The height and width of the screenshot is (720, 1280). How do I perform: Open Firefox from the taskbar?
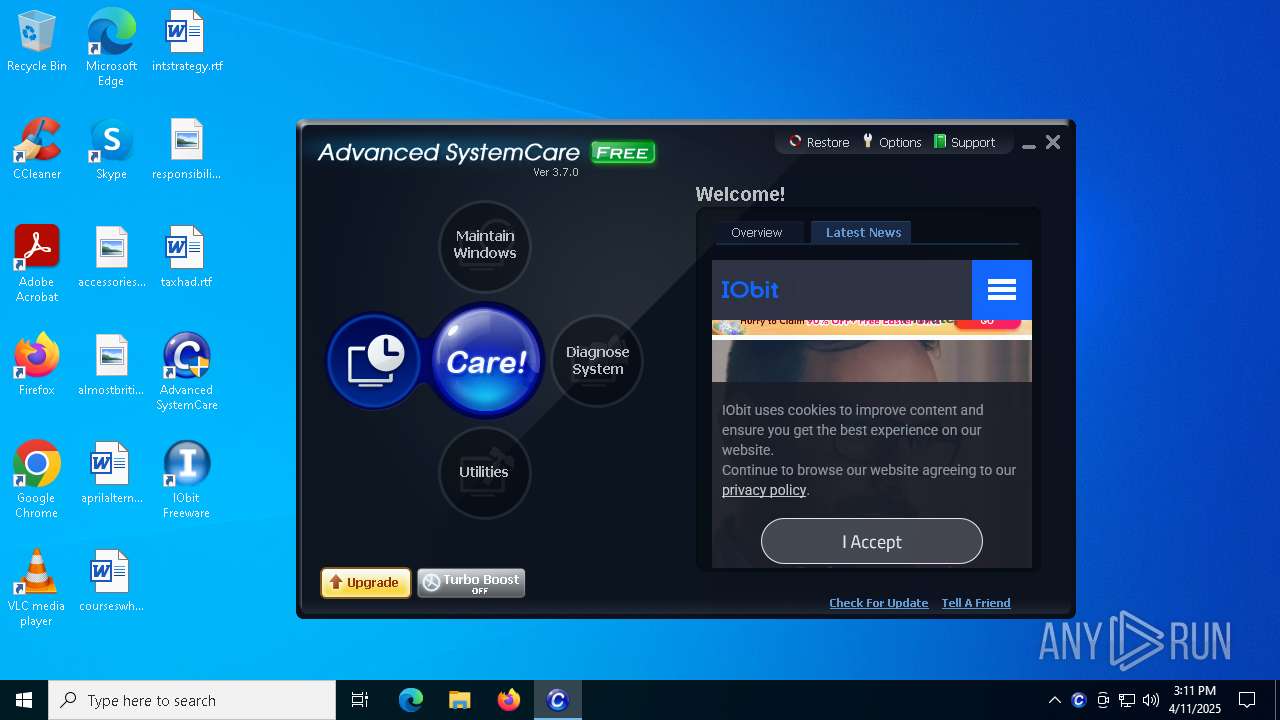[x=509, y=700]
